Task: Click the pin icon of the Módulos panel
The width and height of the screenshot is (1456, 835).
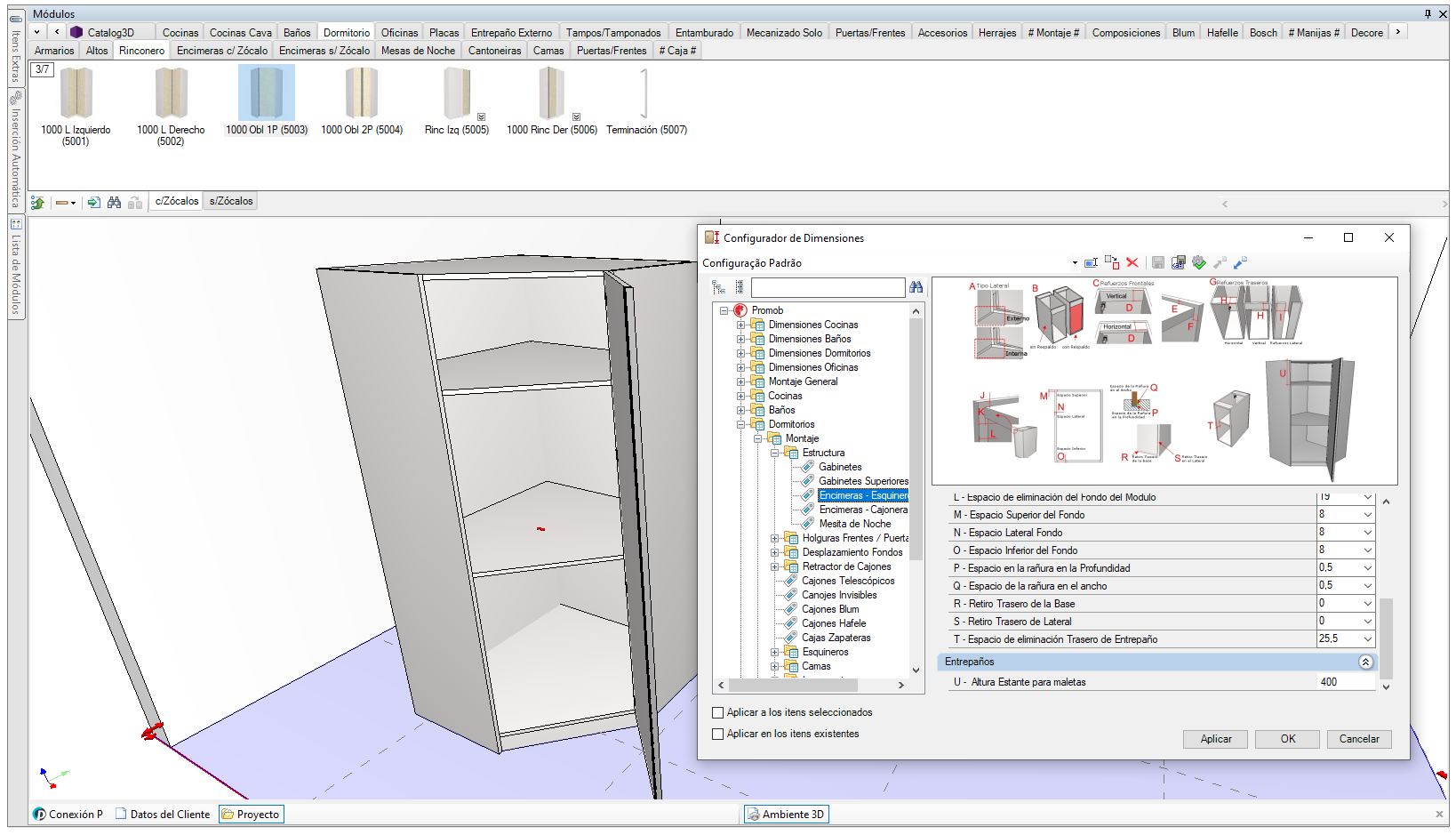Action: (1428, 13)
